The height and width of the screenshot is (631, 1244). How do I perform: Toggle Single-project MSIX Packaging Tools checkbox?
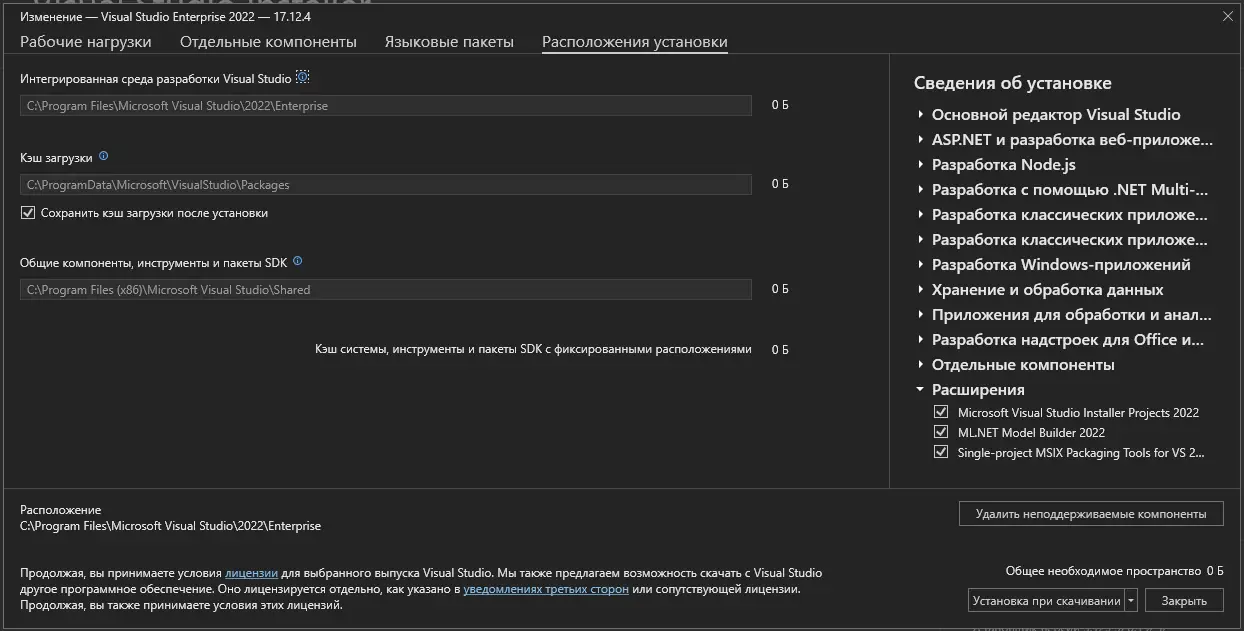[x=940, y=452]
